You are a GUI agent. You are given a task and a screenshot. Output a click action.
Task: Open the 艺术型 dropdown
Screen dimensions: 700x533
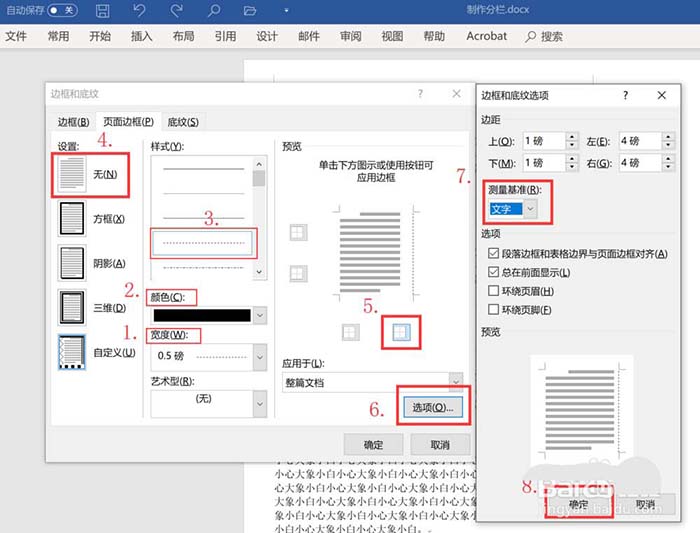[260, 404]
